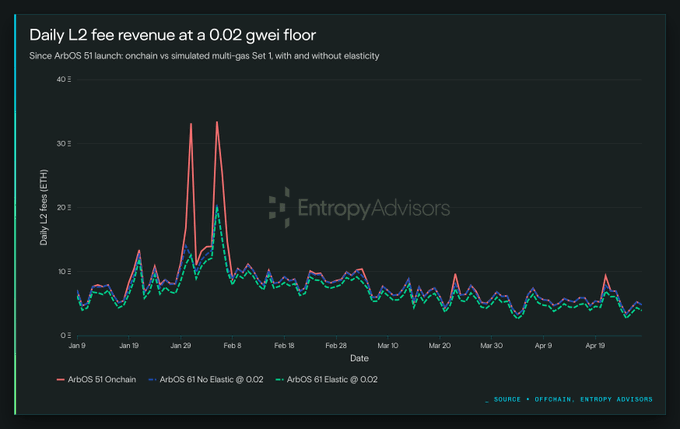Click the 'Apr 19' date tick label
Viewport: 680px width, 429px height.
pos(595,346)
